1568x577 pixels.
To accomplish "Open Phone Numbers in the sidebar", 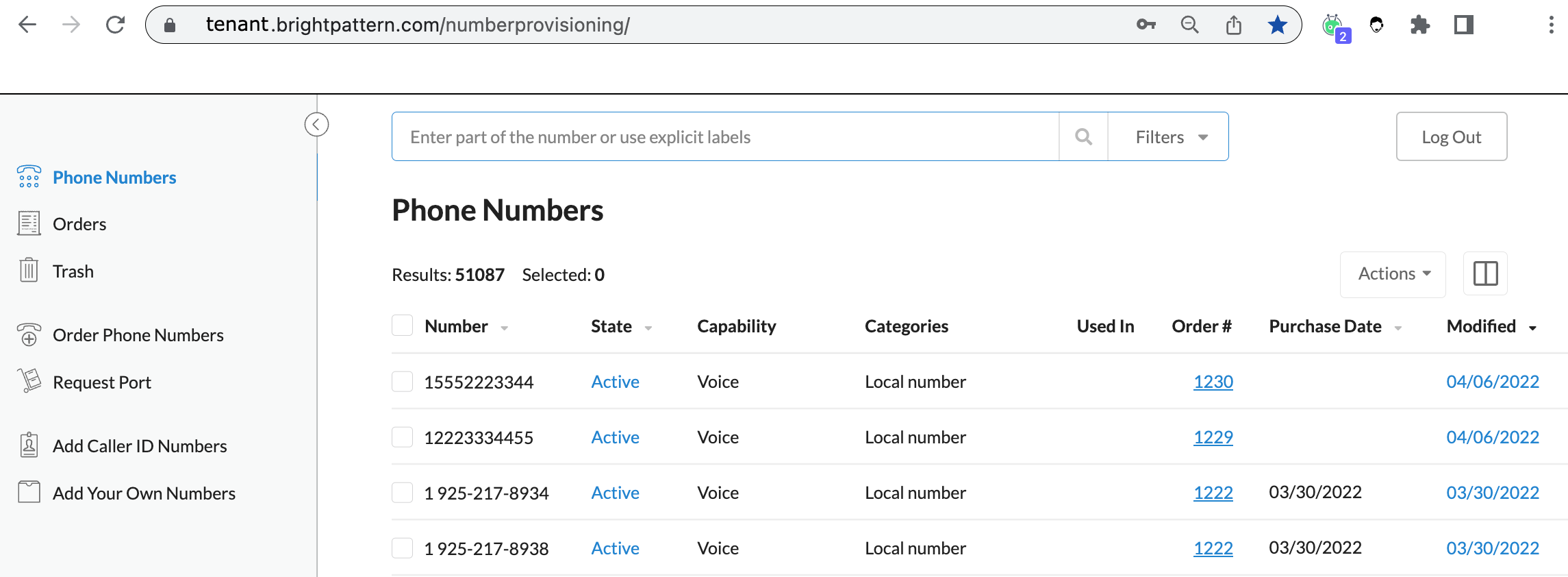I will (114, 177).
